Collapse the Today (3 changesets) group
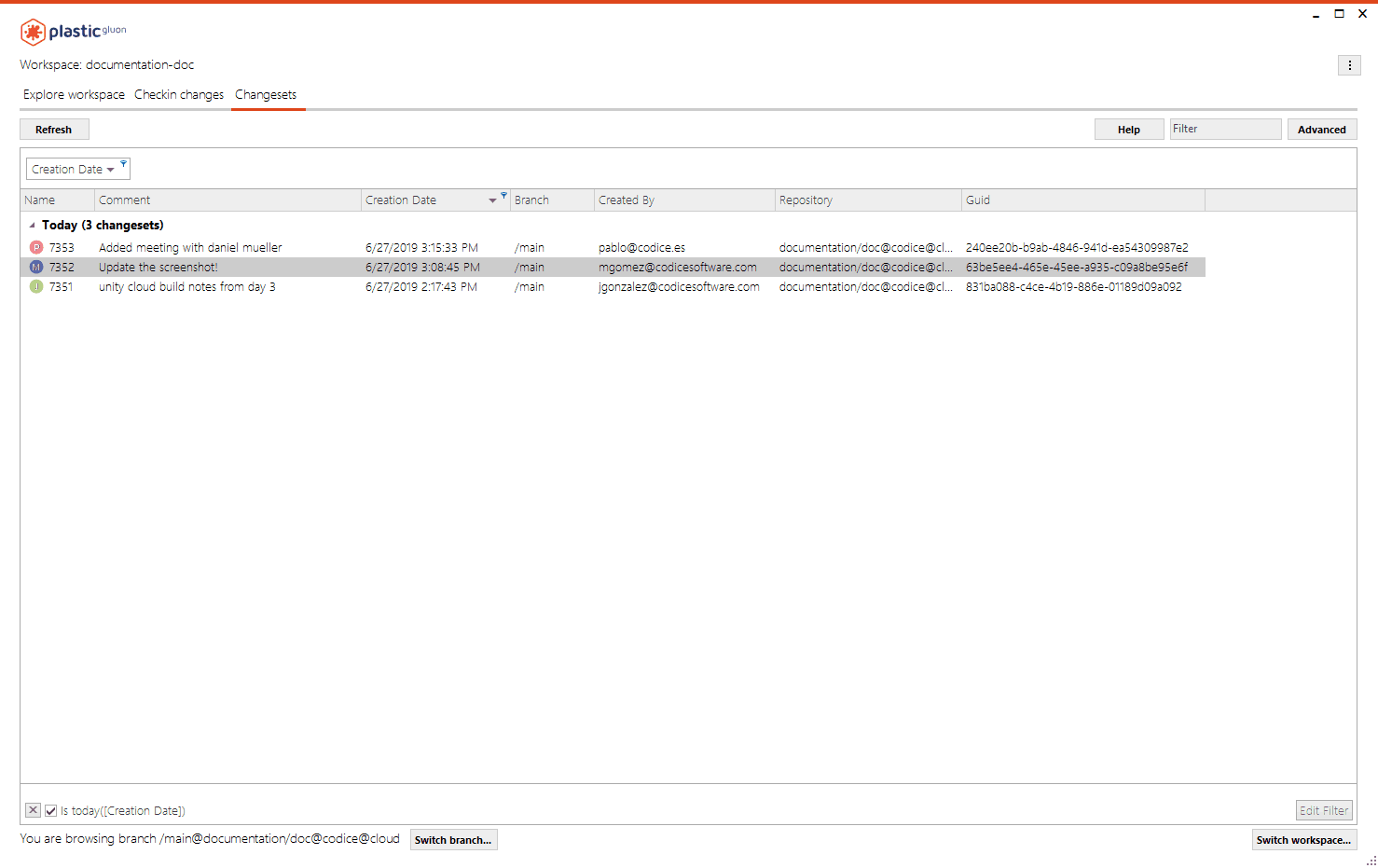 [31, 225]
